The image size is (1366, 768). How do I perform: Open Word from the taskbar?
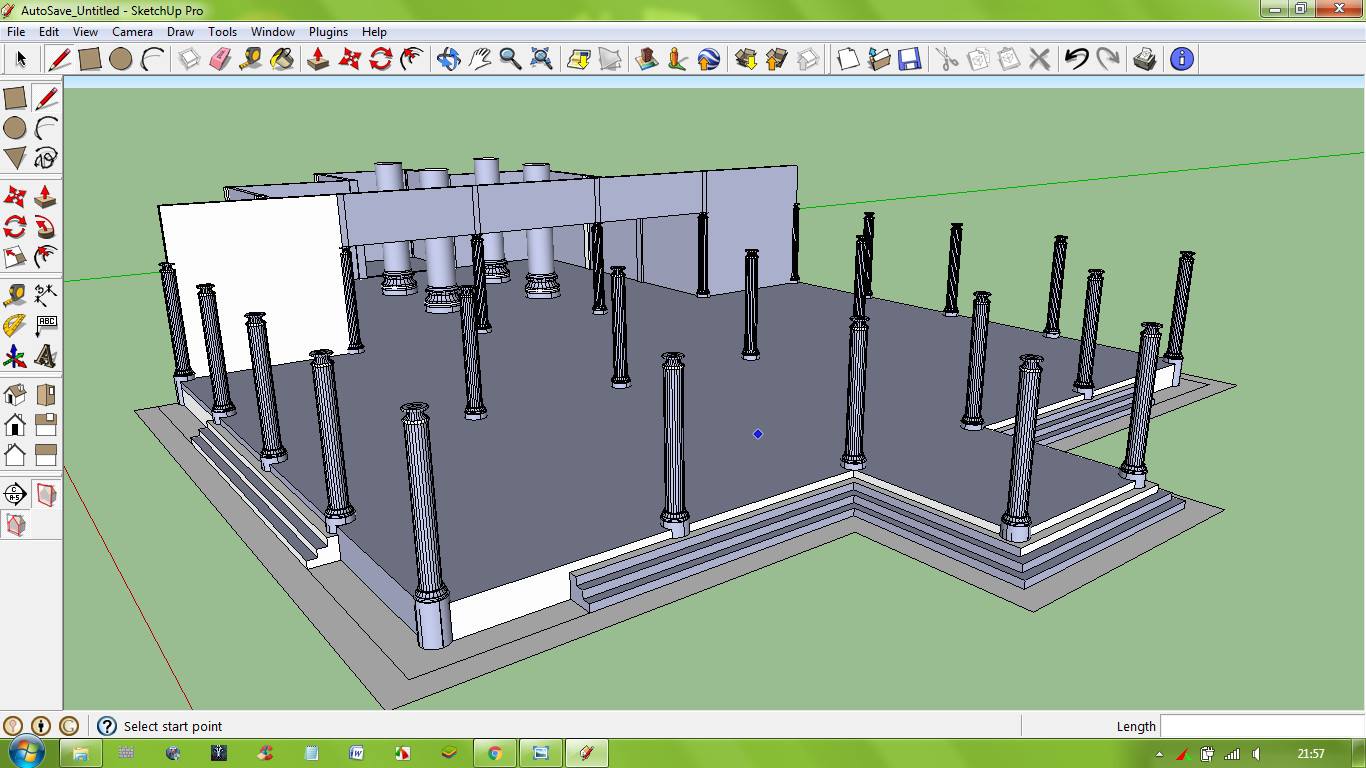pos(357,753)
